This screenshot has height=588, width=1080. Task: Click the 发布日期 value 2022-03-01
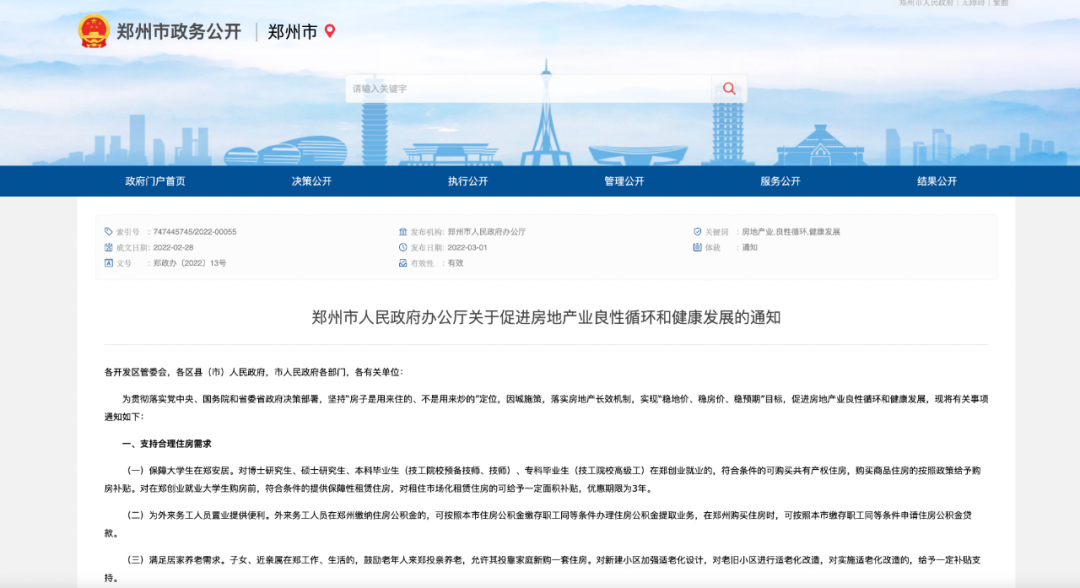point(467,248)
